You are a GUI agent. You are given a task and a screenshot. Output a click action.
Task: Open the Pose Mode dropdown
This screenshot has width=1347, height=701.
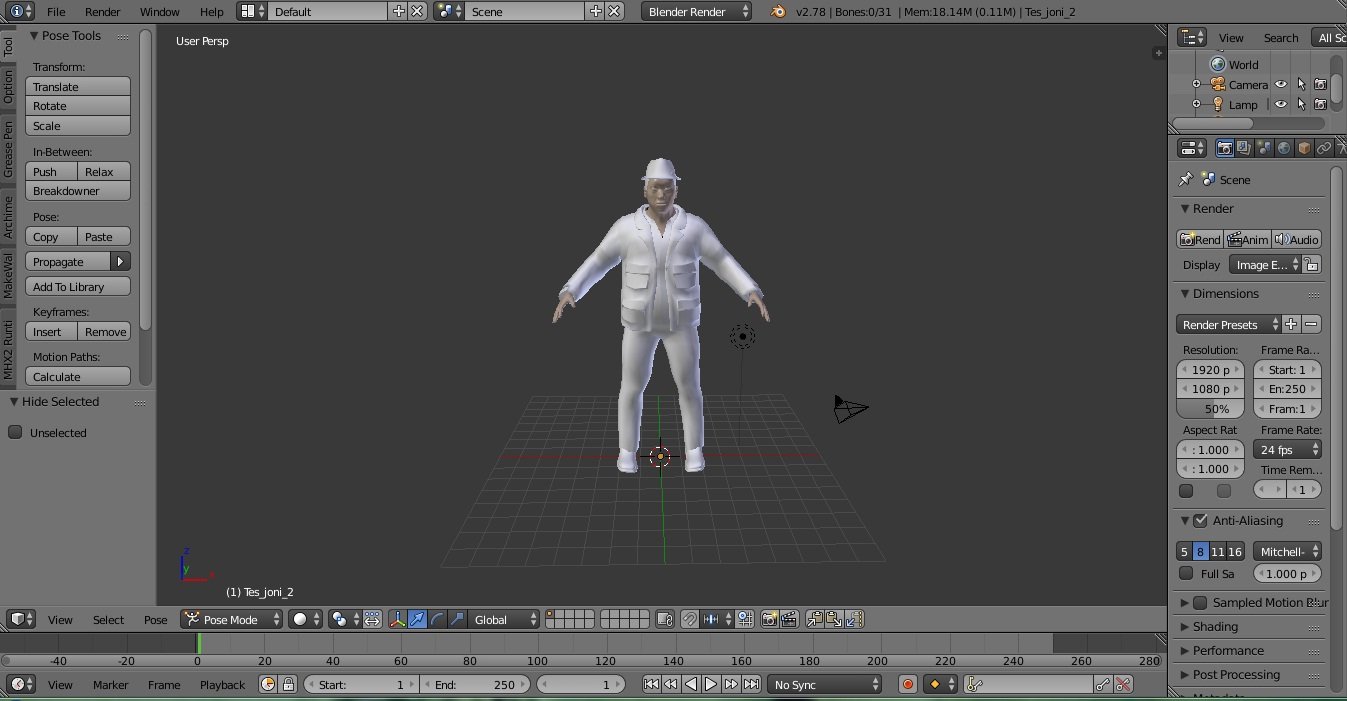tap(232, 619)
